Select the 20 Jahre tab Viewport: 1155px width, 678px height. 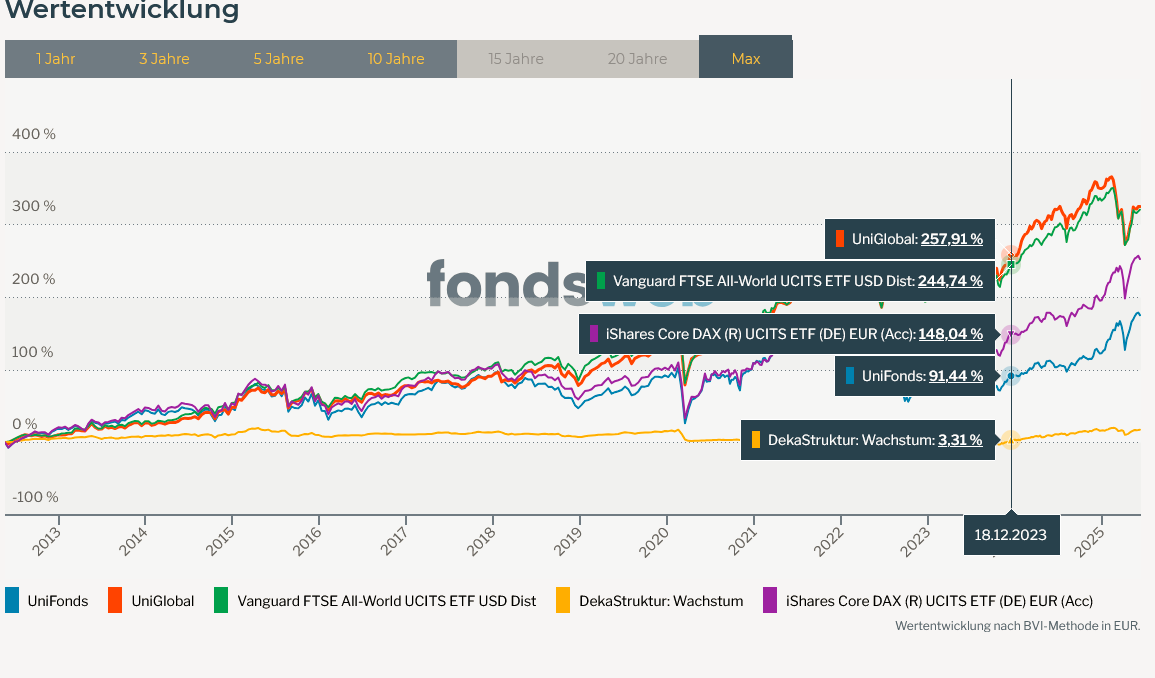click(637, 59)
